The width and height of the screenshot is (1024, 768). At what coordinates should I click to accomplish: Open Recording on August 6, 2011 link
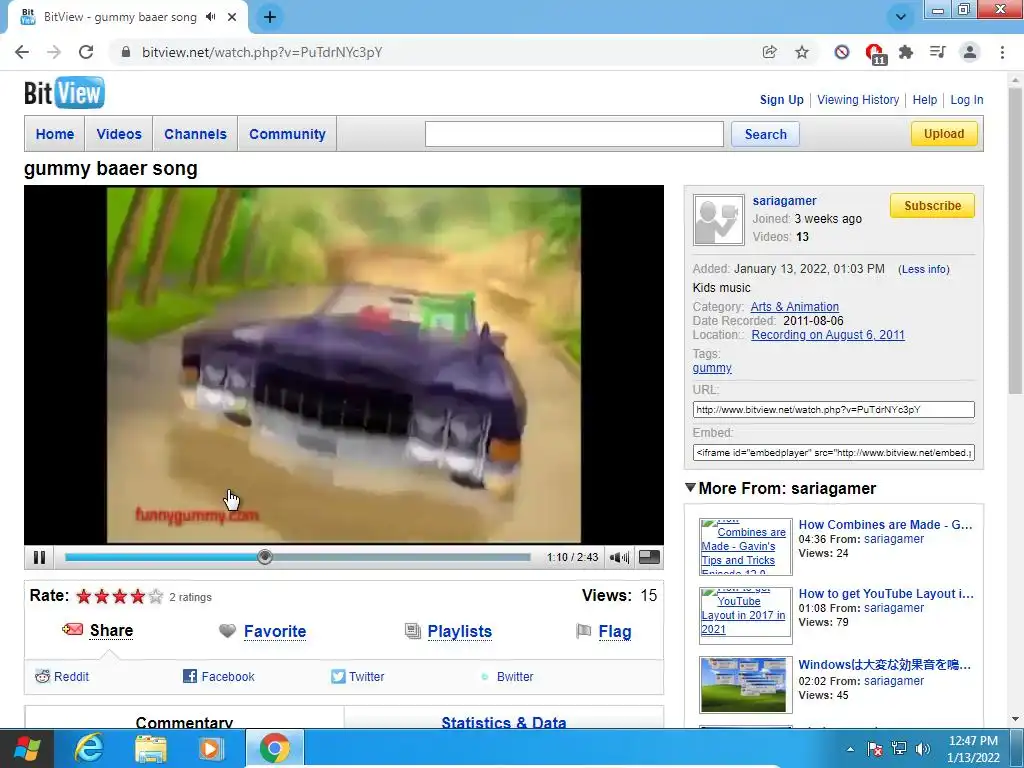coord(828,335)
